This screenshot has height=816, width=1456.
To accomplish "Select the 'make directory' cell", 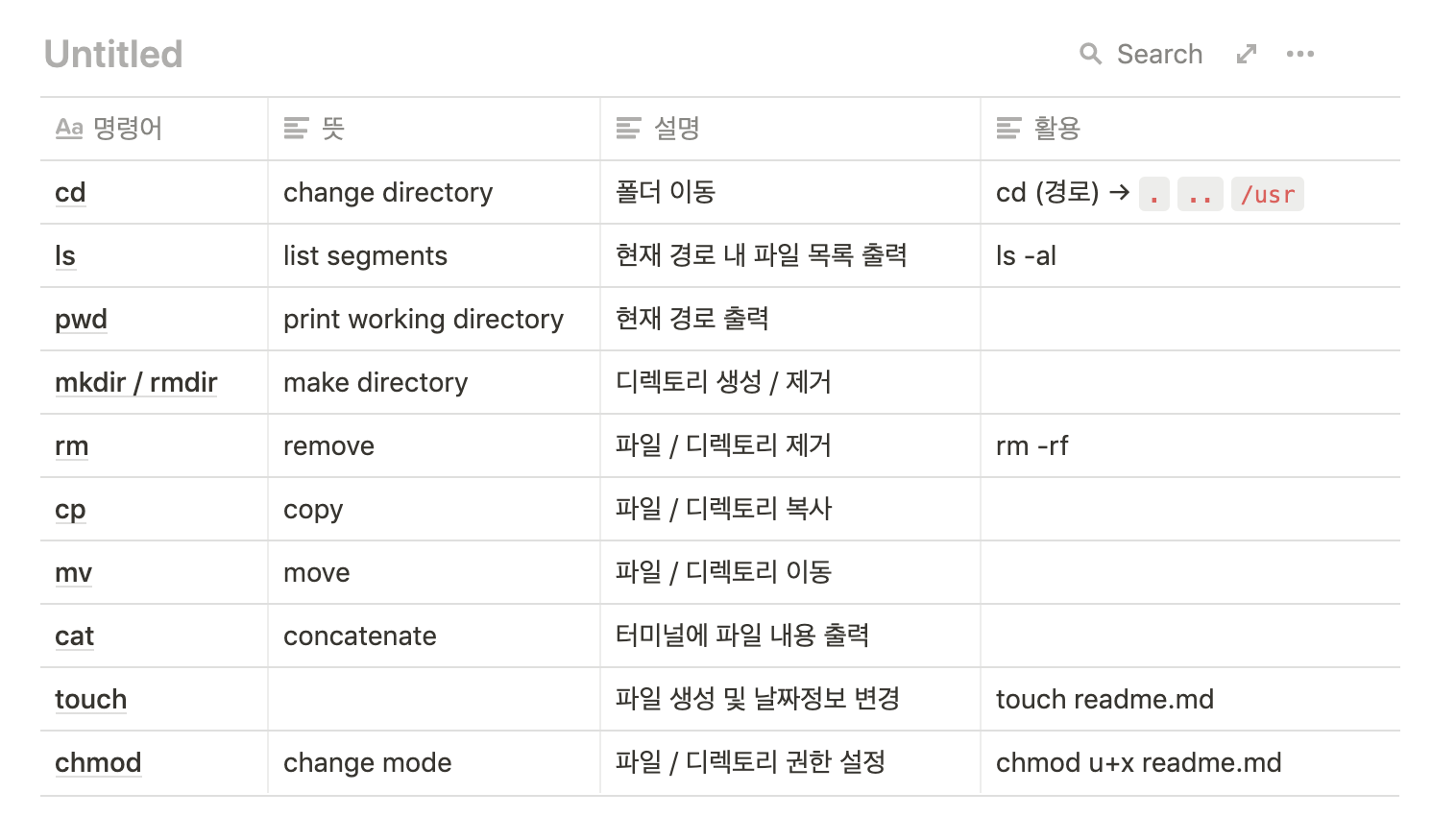I will [x=434, y=382].
